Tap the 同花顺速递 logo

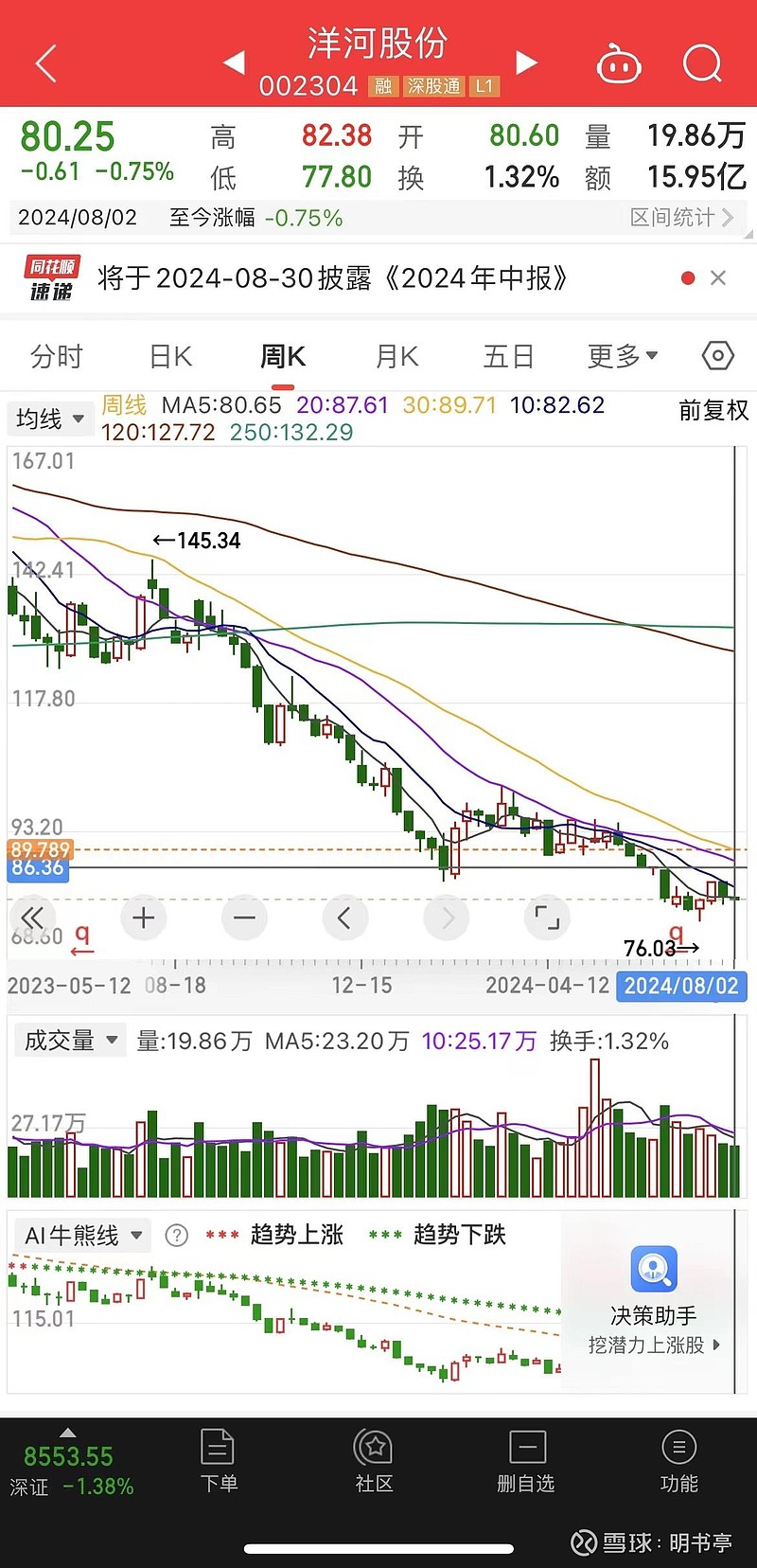pyautogui.click(x=51, y=278)
